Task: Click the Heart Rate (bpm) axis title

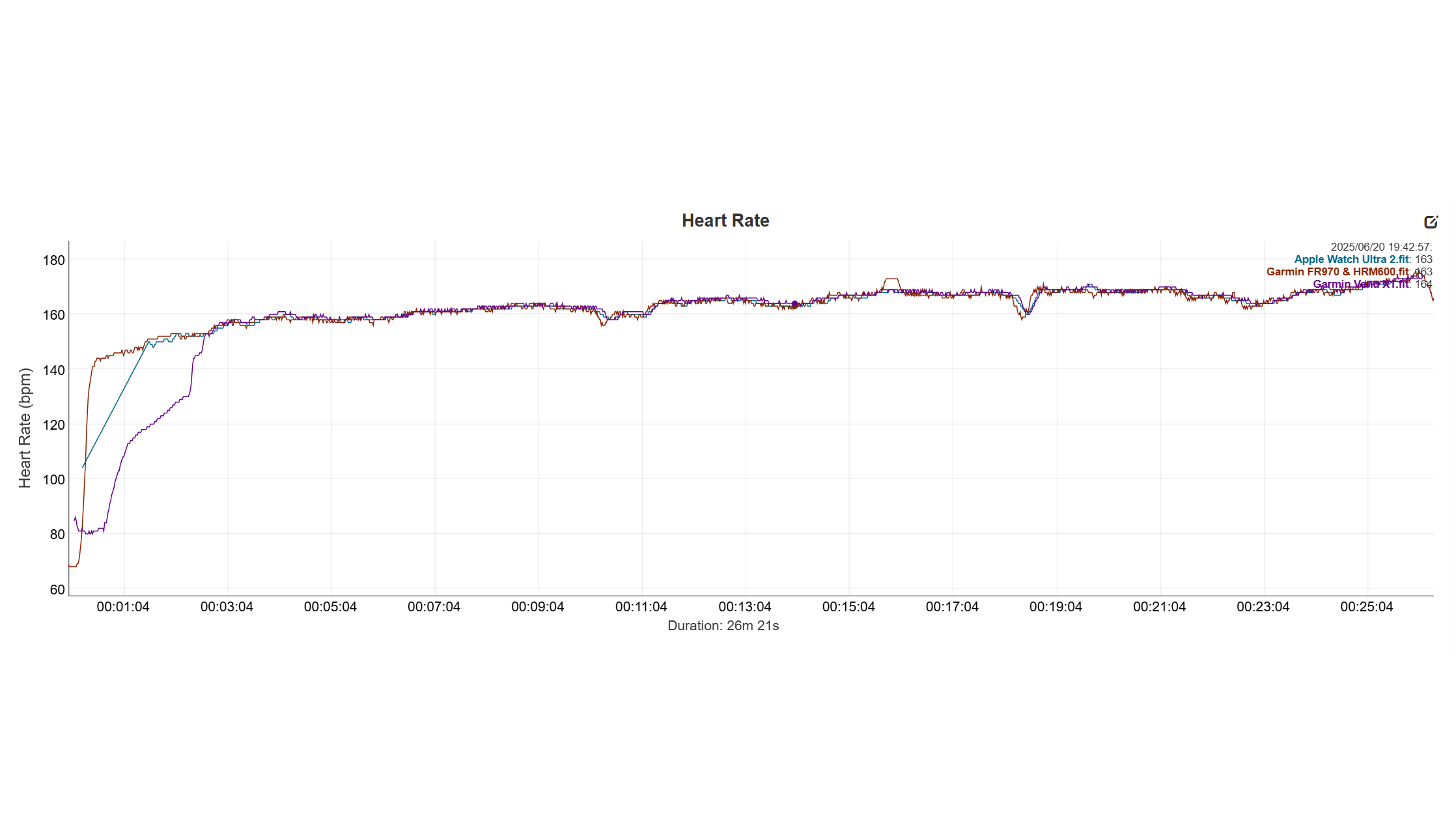Action: click(25, 428)
